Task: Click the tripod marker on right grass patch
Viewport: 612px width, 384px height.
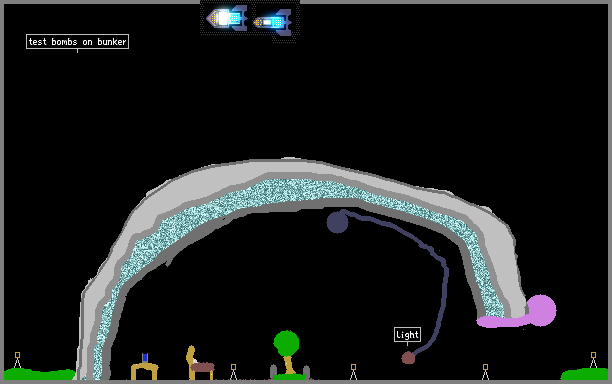Action: [593, 360]
